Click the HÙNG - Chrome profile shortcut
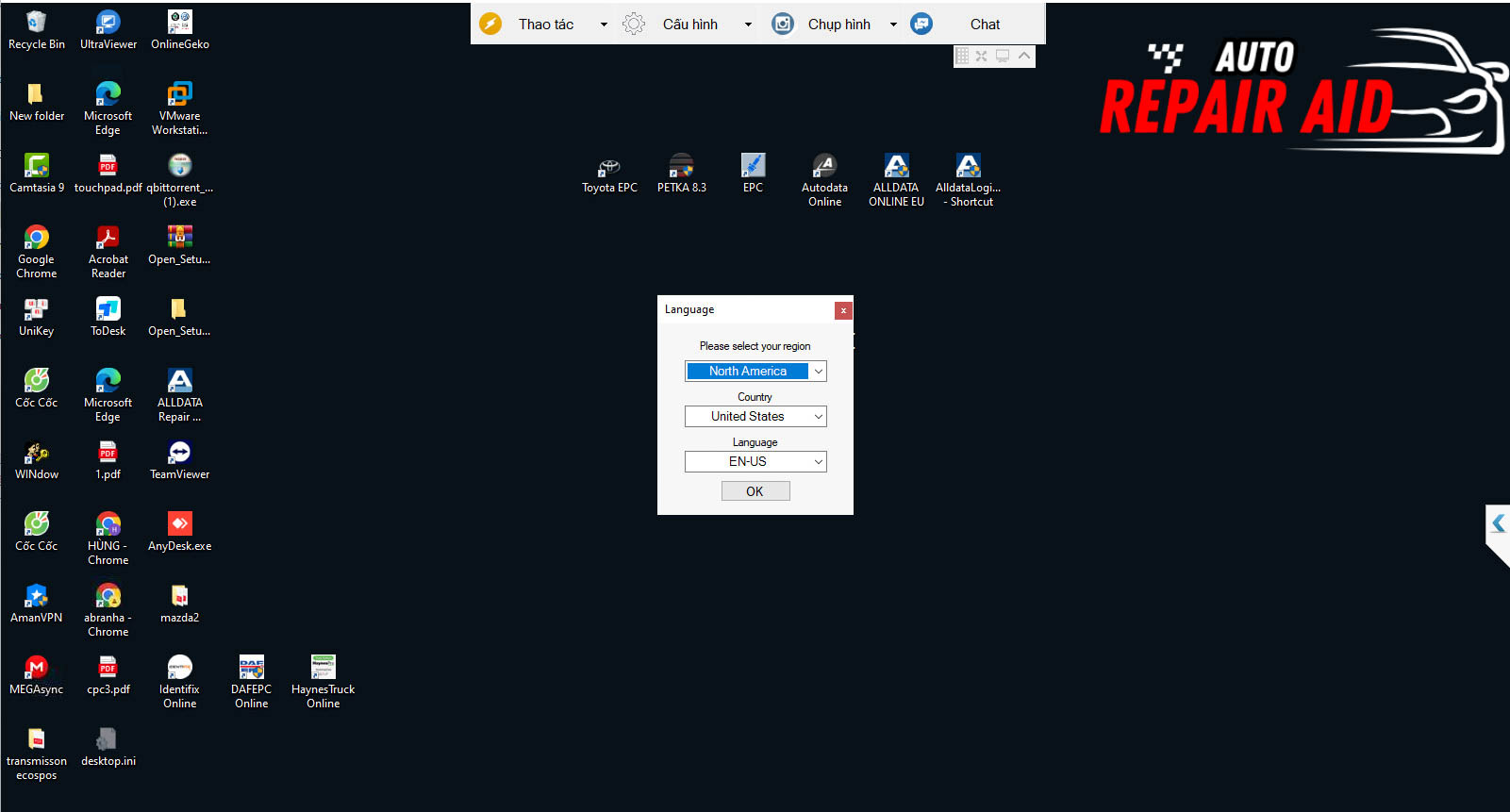This screenshot has height=812, width=1510. click(x=108, y=539)
